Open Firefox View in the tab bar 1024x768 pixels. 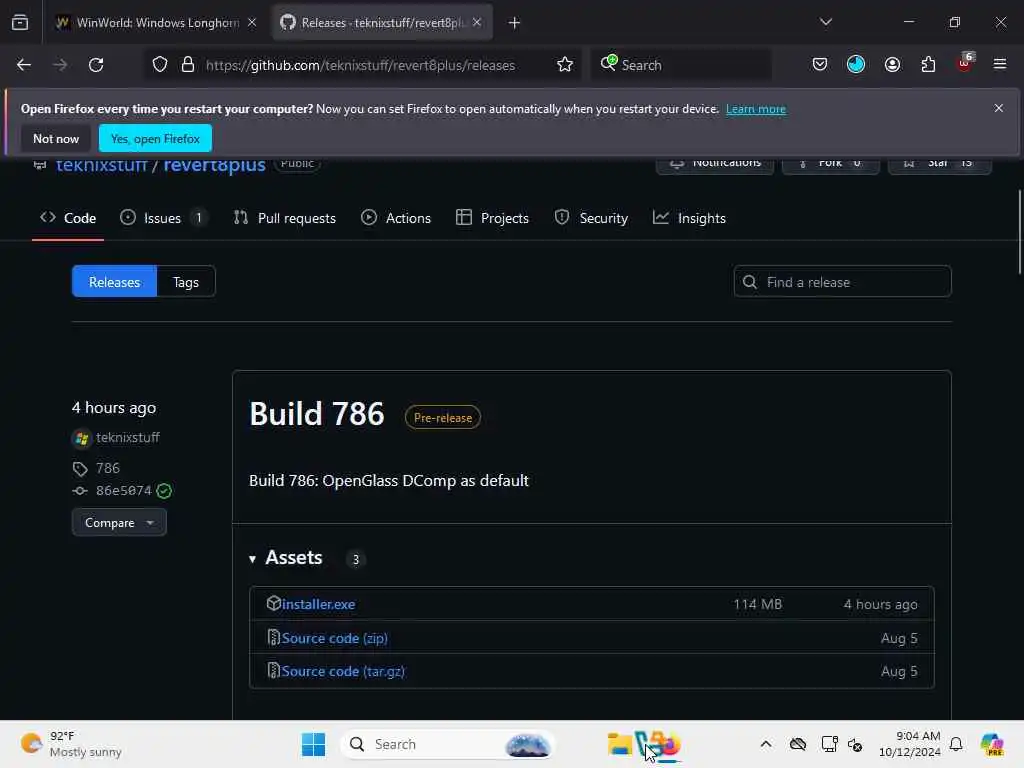[x=20, y=22]
